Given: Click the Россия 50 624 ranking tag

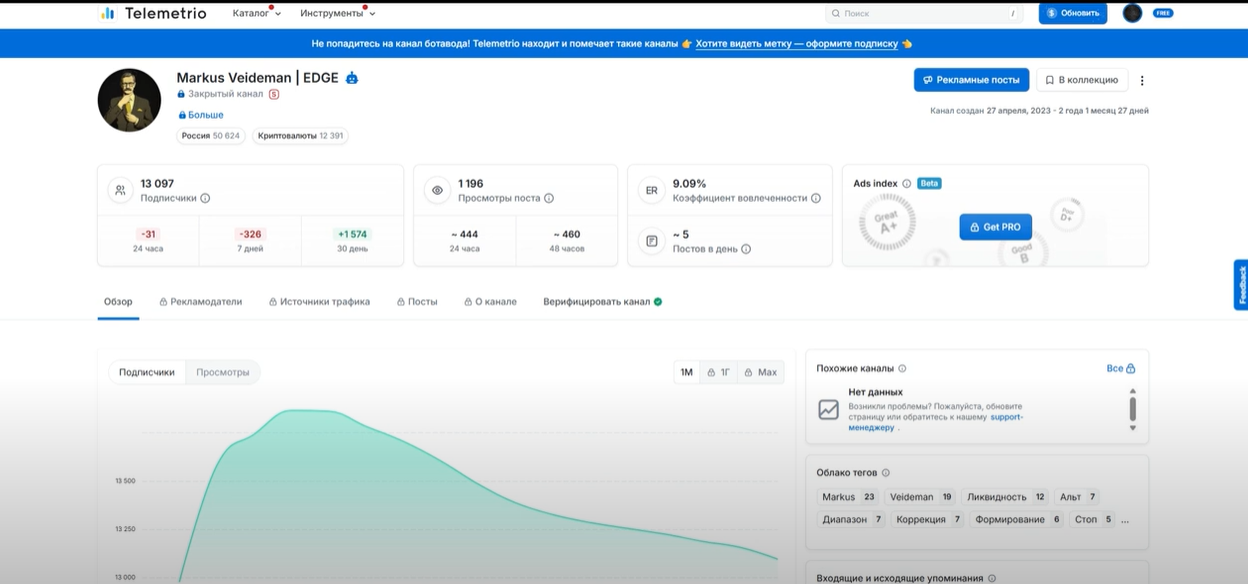Looking at the screenshot, I should [x=211, y=136].
